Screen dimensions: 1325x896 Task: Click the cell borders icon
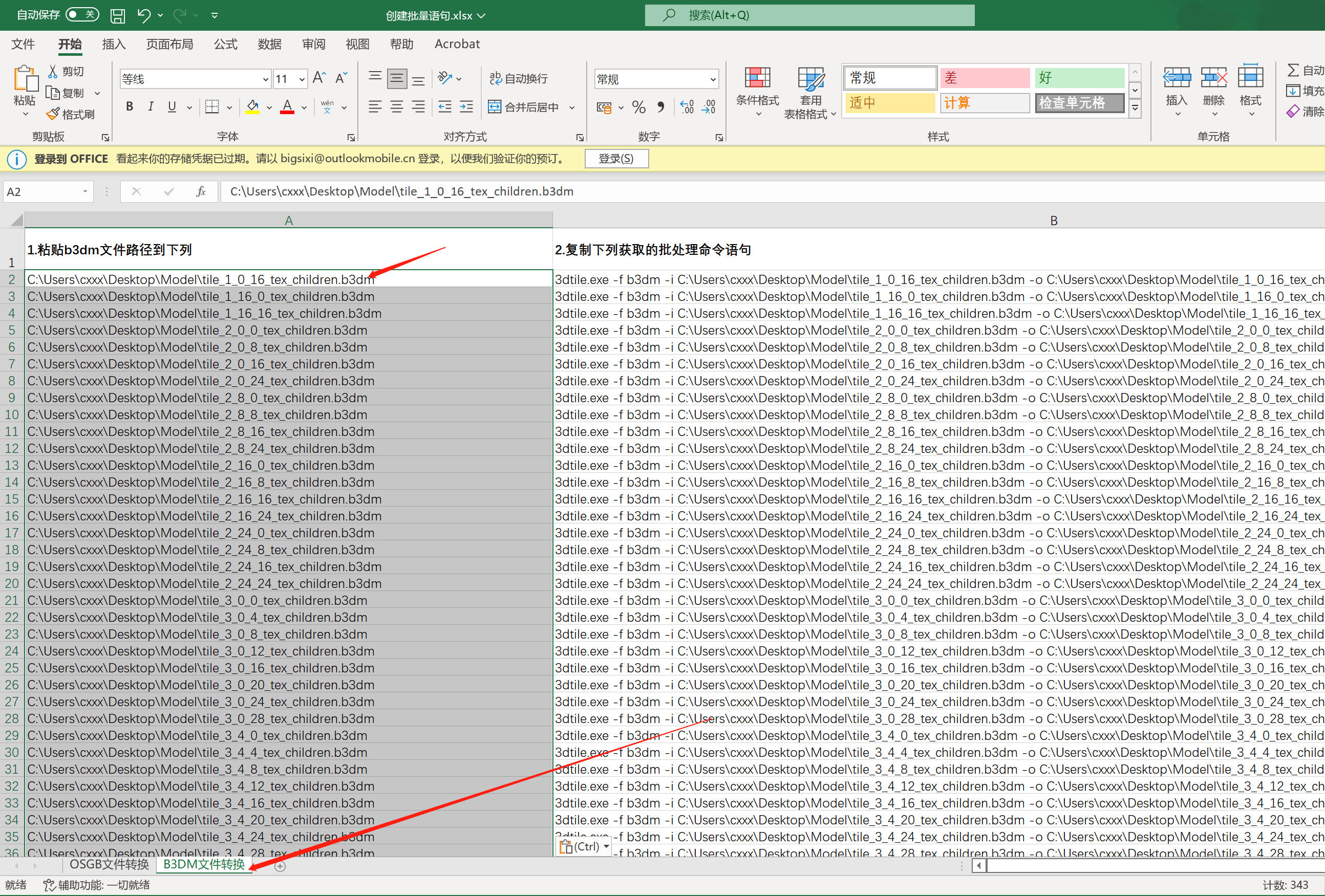[212, 106]
